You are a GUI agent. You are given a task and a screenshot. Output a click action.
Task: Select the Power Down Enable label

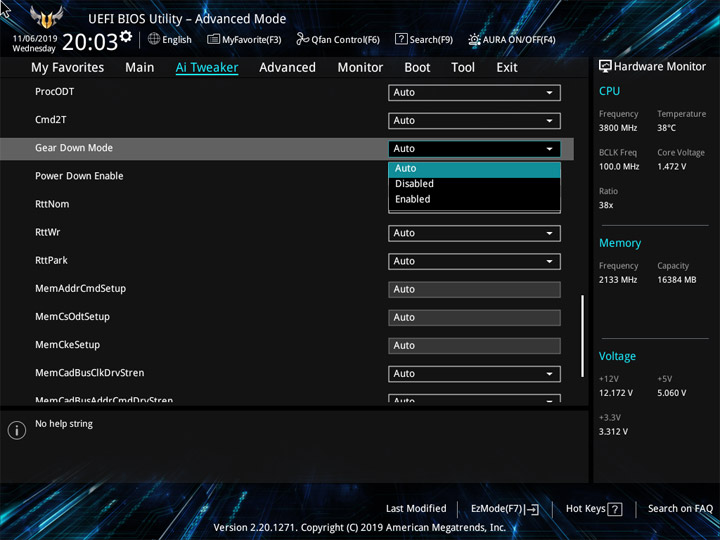(79, 176)
